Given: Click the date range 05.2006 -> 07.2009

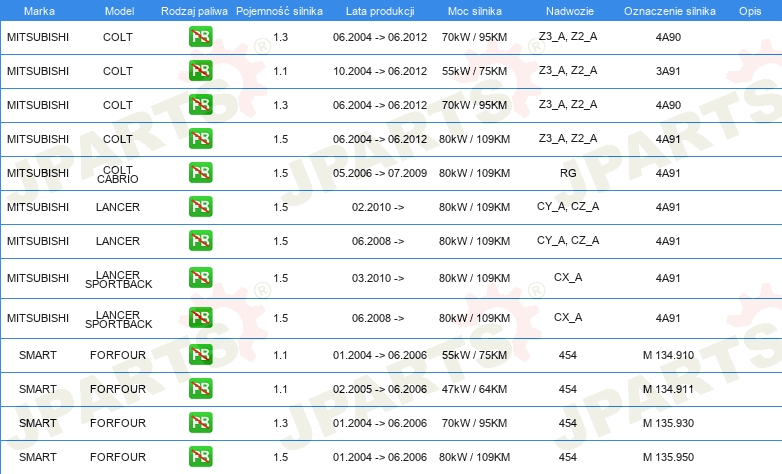Looking at the screenshot, I should [x=380, y=173].
